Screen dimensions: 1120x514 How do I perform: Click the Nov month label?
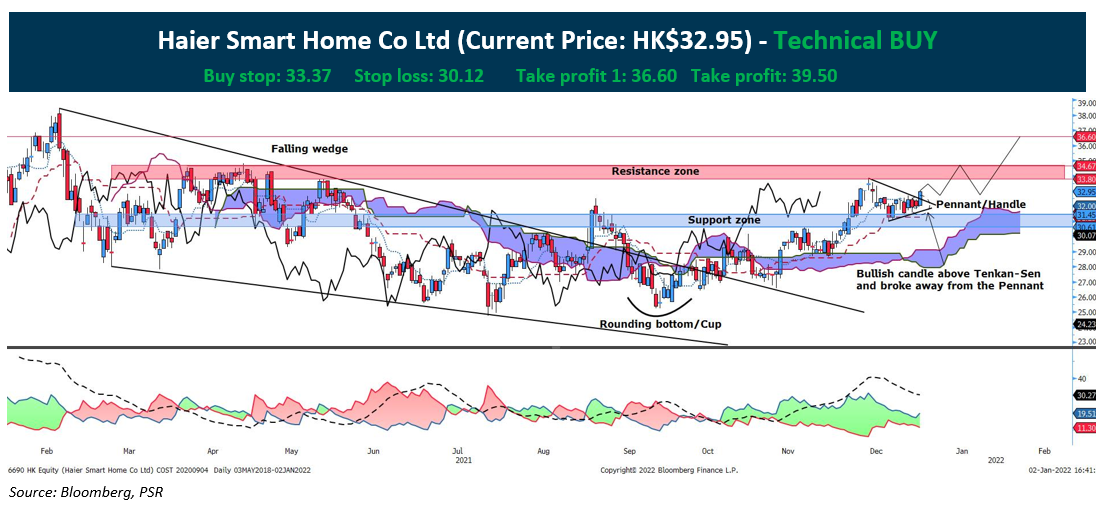788,451
